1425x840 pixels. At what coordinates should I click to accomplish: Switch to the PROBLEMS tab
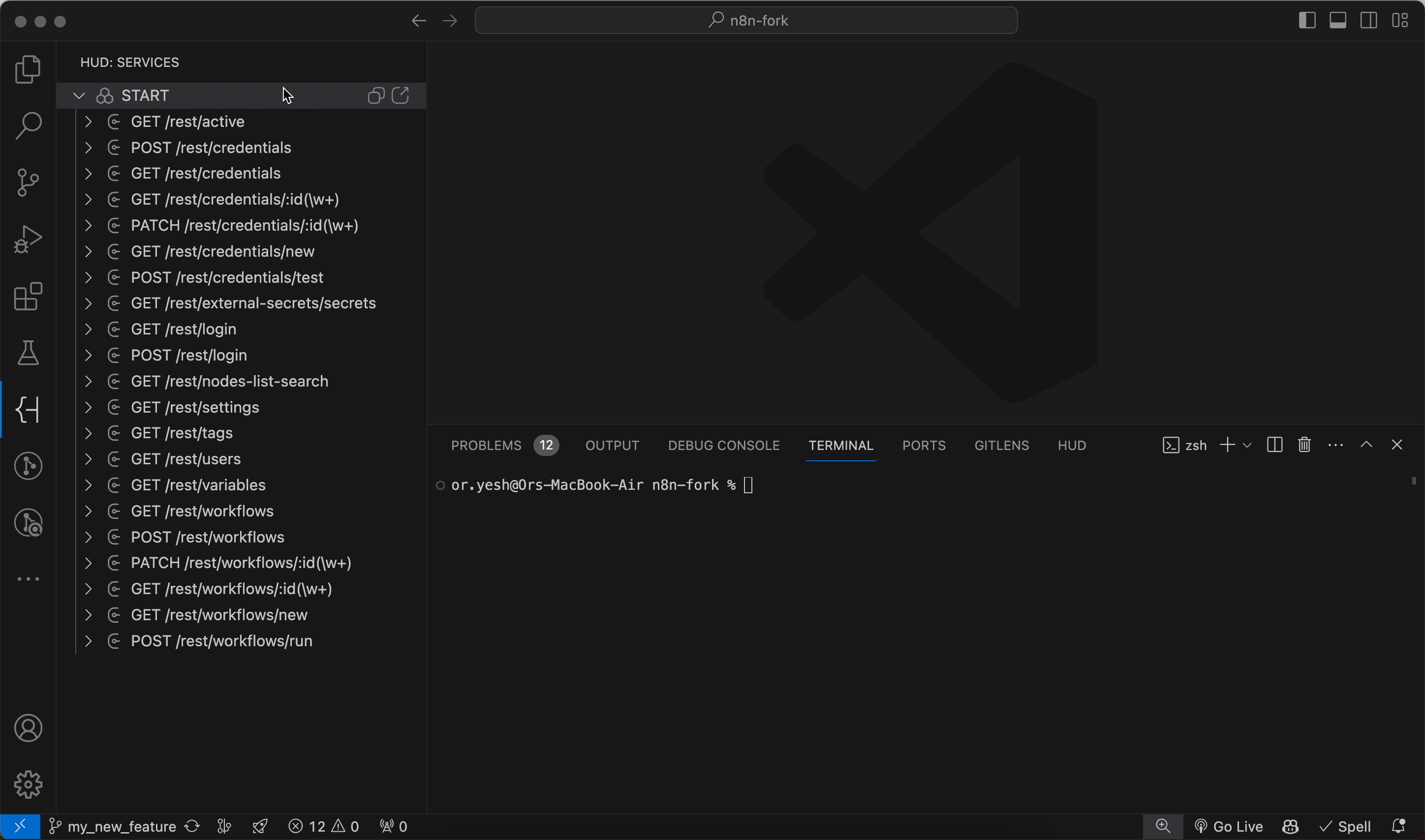click(486, 446)
